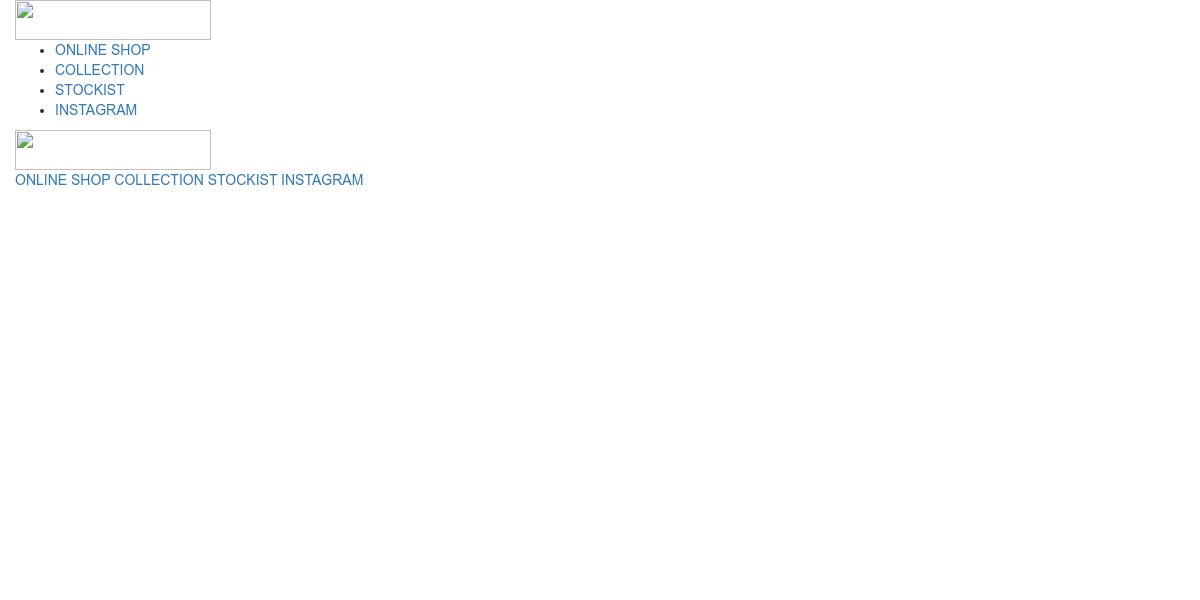The width and height of the screenshot is (1200, 600).
Task: Select COLLECTION in the horizontal link row
Action: [x=159, y=180]
